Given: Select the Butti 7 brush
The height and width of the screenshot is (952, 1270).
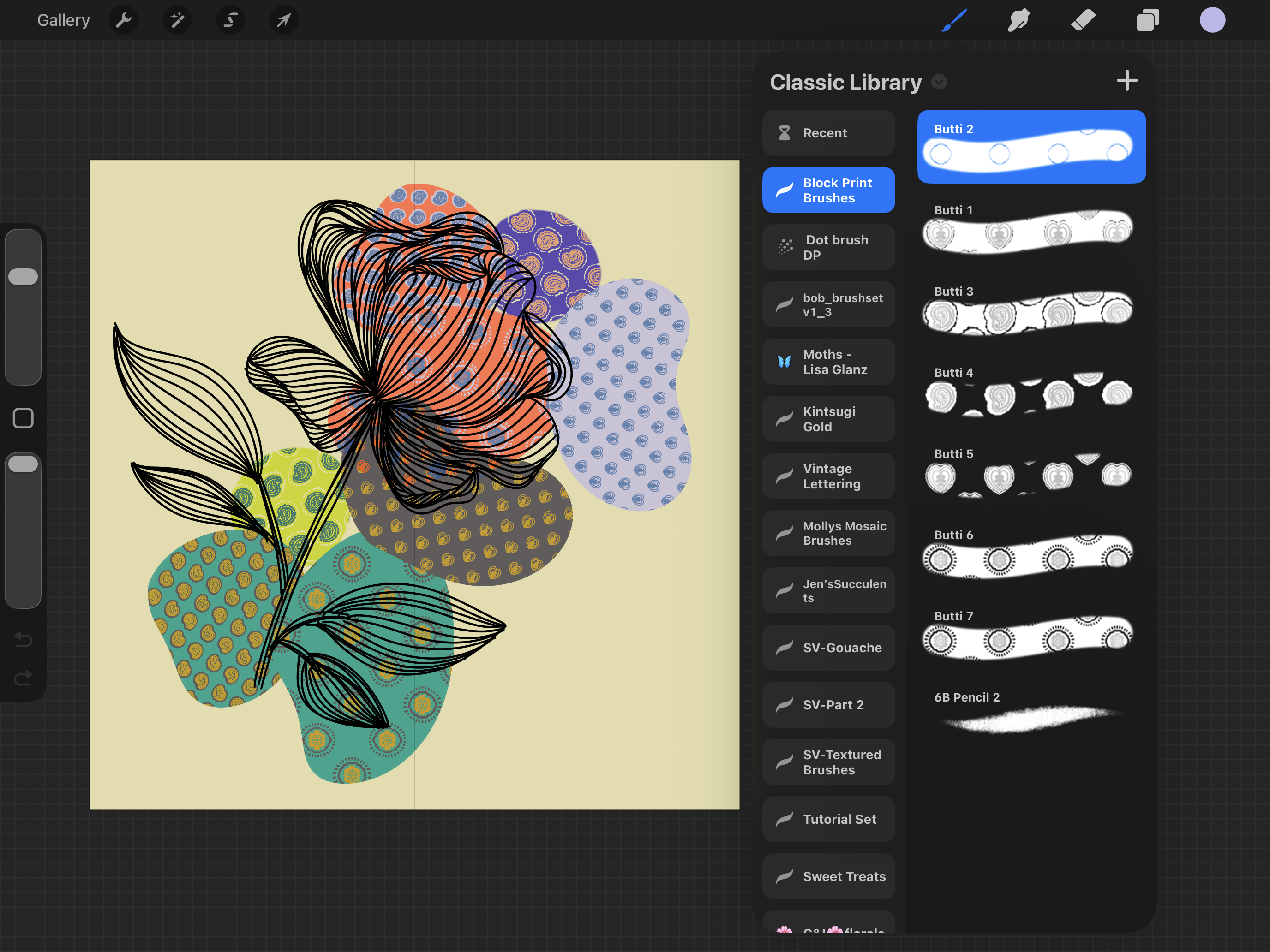Looking at the screenshot, I should (1031, 634).
